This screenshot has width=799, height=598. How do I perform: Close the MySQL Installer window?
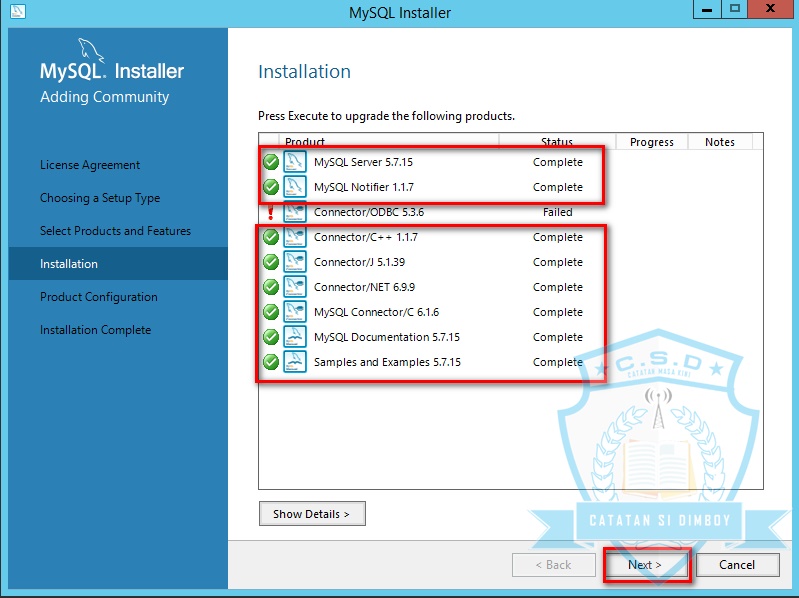770,9
